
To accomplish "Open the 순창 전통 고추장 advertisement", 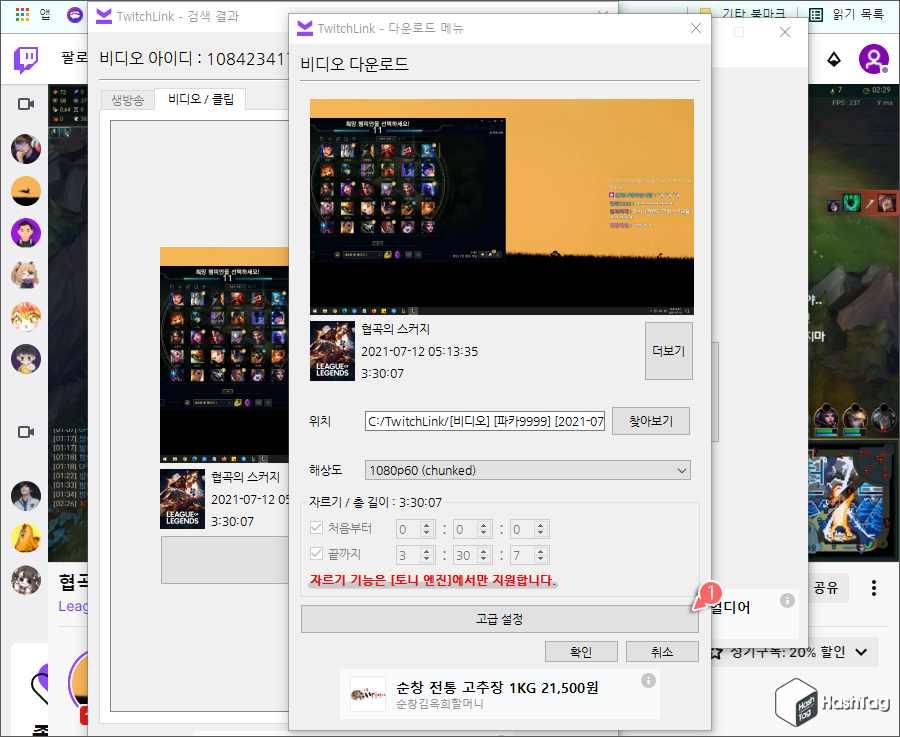I will [x=499, y=694].
